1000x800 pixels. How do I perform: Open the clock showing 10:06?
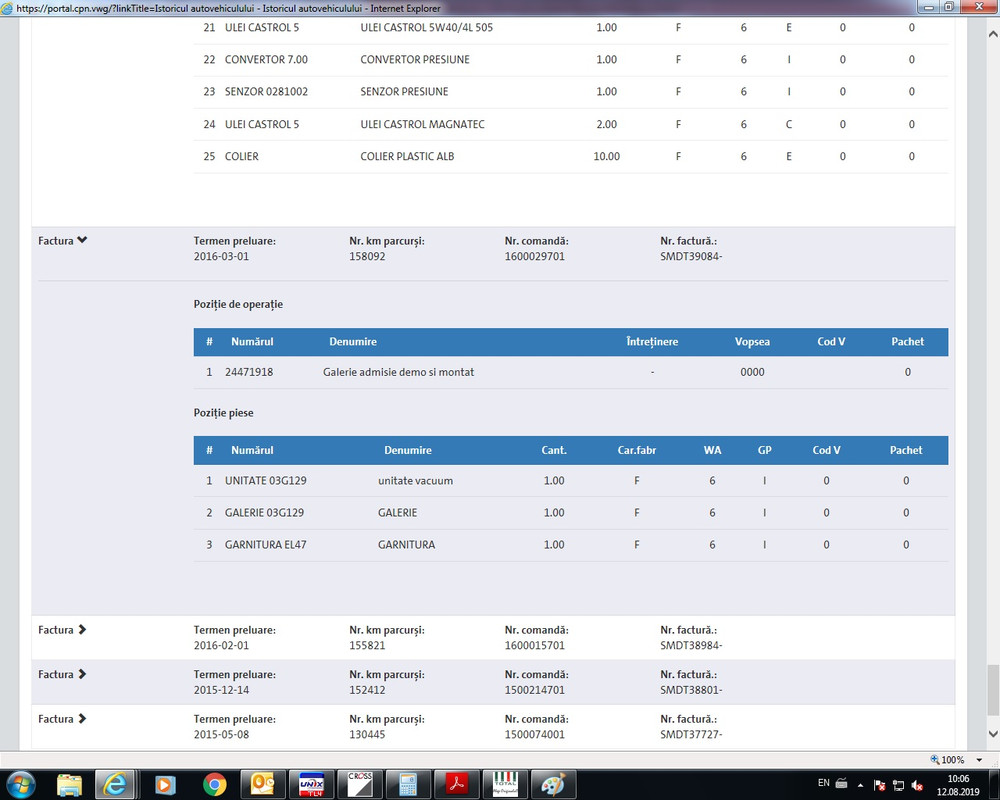[x=958, y=785]
